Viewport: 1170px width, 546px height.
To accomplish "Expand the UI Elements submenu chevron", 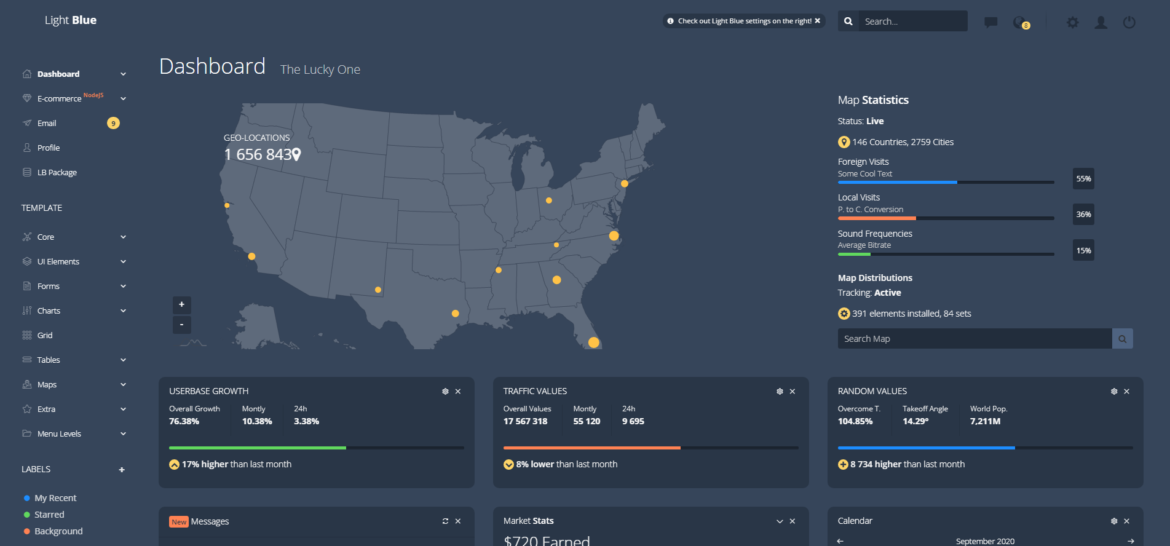I will [123, 262].
